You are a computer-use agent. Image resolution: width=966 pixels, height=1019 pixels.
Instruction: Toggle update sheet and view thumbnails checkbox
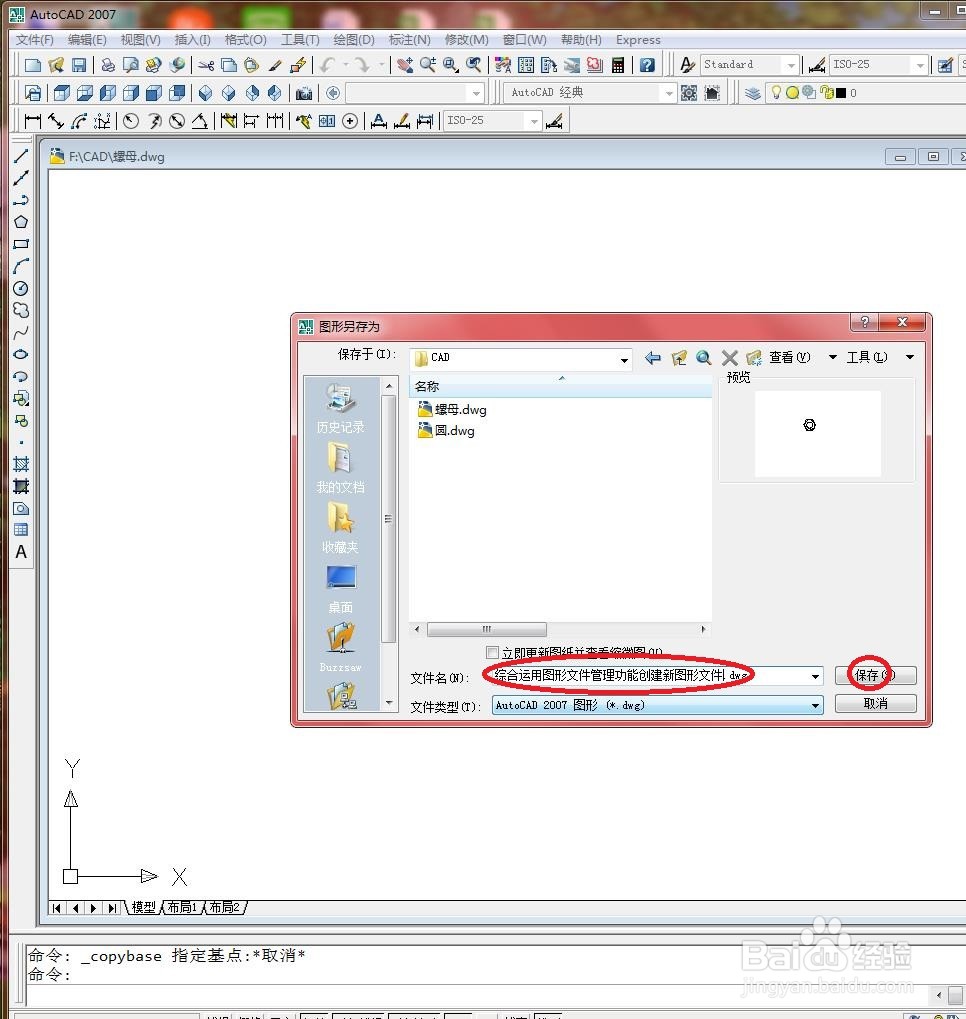492,652
